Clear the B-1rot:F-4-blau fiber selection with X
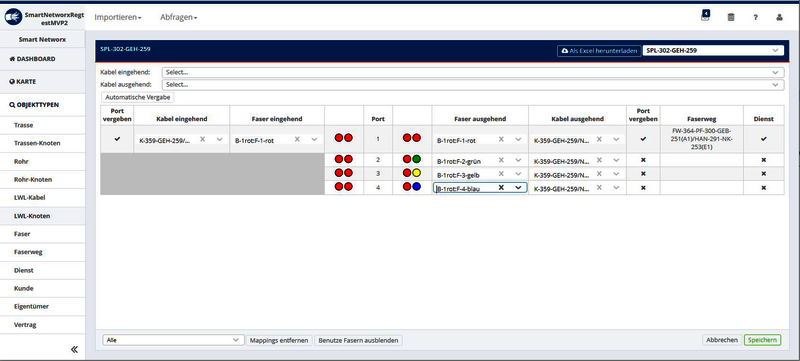800x361 pixels. (x=501, y=188)
